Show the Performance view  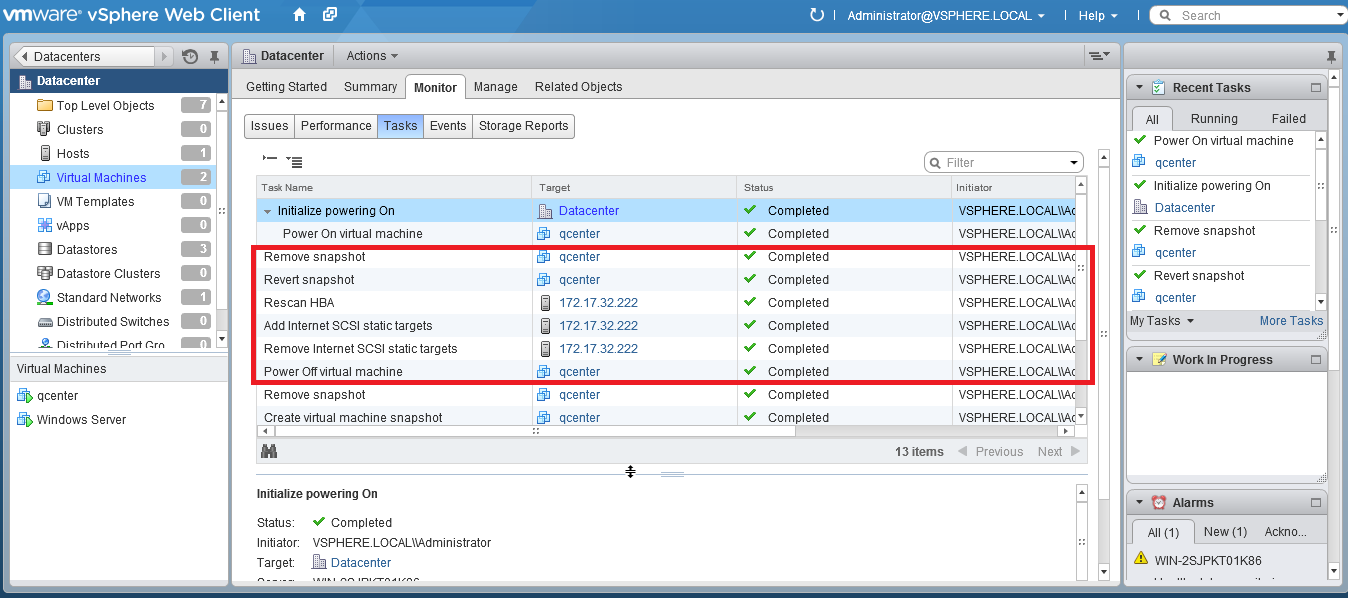click(x=336, y=126)
